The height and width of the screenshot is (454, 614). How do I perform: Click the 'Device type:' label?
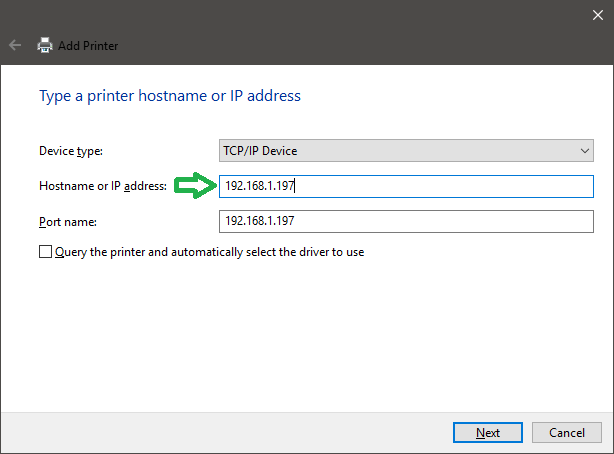[71, 151]
